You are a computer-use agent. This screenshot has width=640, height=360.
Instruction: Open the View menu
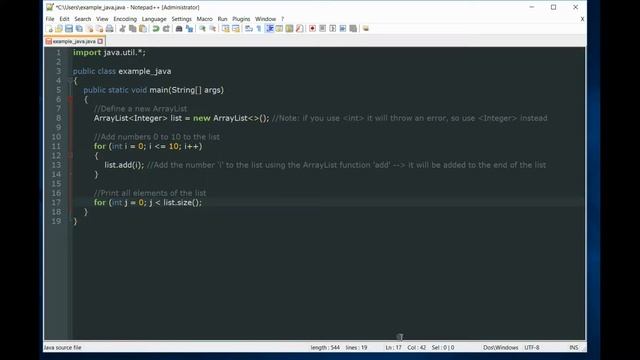coord(102,19)
